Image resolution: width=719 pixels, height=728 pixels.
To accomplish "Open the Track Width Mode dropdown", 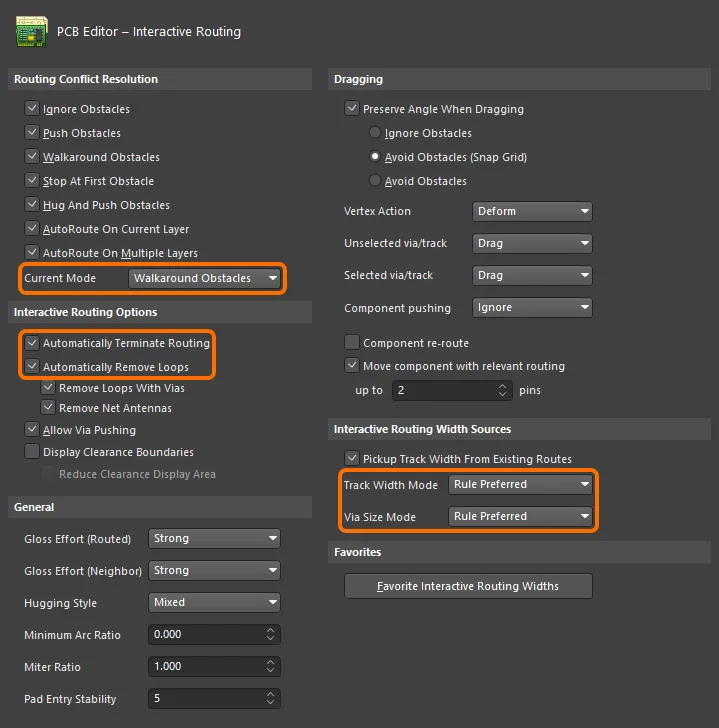I will pyautogui.click(x=520, y=484).
